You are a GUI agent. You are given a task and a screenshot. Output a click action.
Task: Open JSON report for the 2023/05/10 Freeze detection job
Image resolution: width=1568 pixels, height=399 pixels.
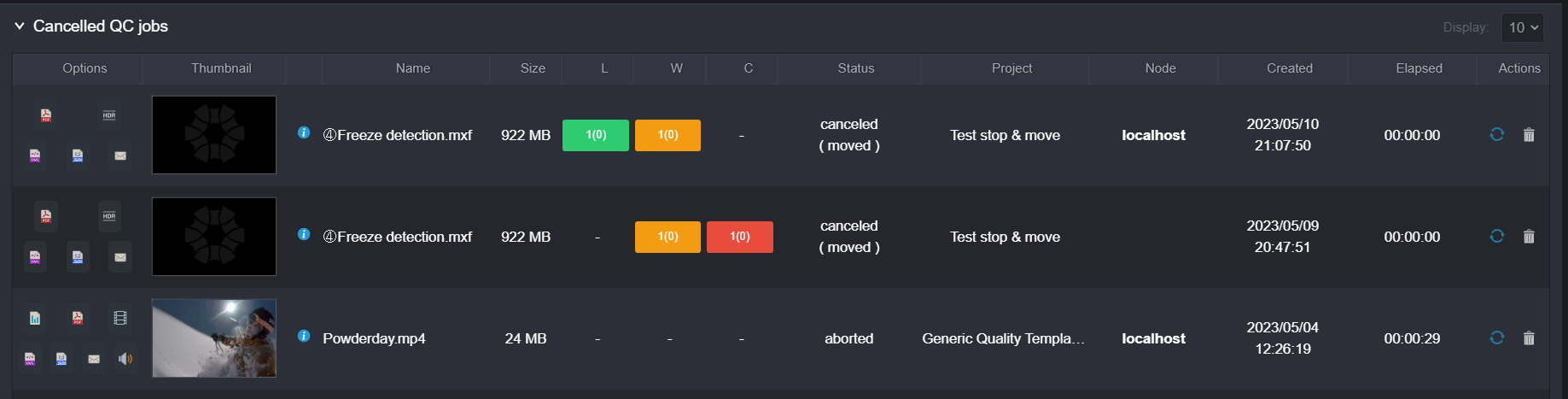(x=78, y=155)
